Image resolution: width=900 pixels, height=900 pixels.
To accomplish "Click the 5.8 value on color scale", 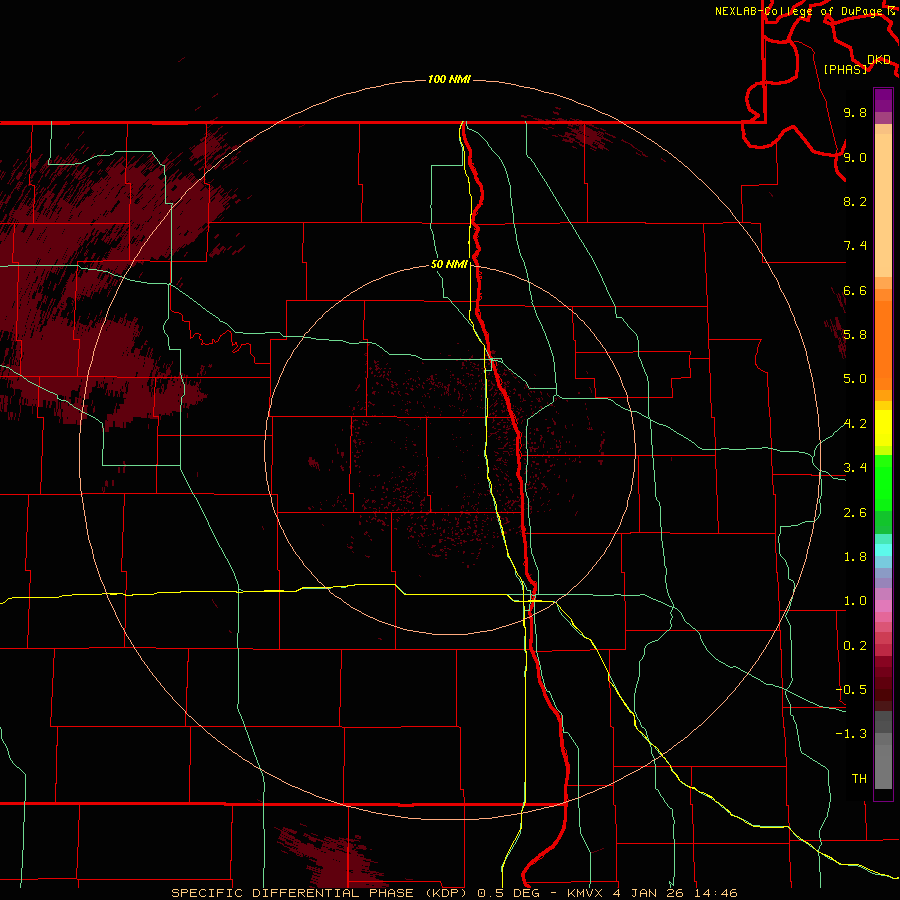I will pos(855,335).
